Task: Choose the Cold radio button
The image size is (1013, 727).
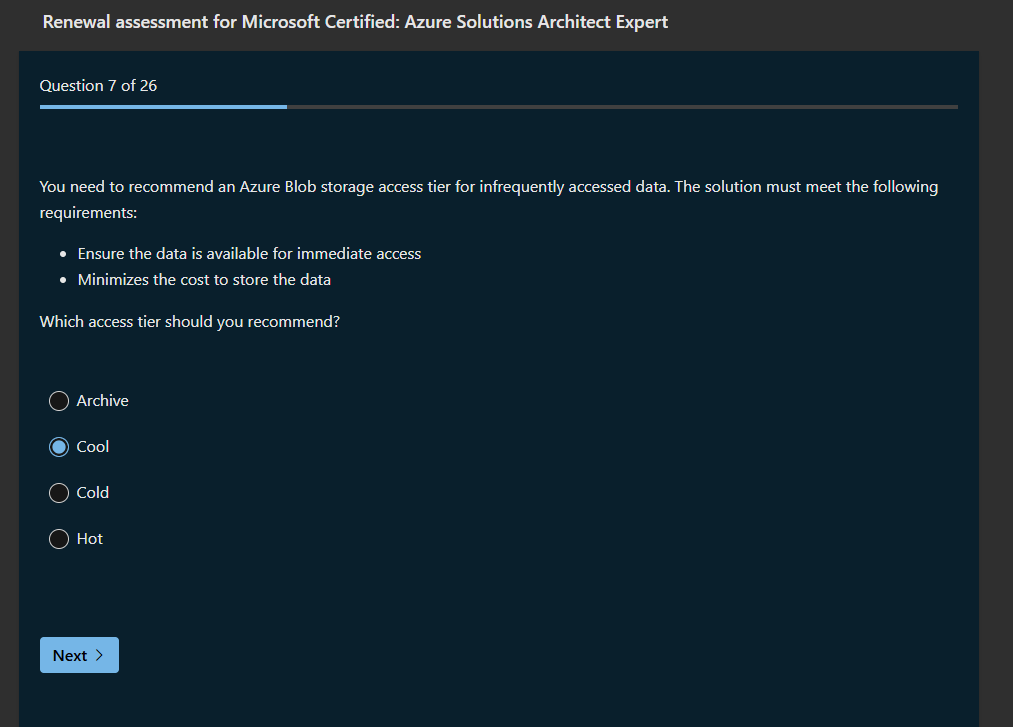Action: (59, 493)
